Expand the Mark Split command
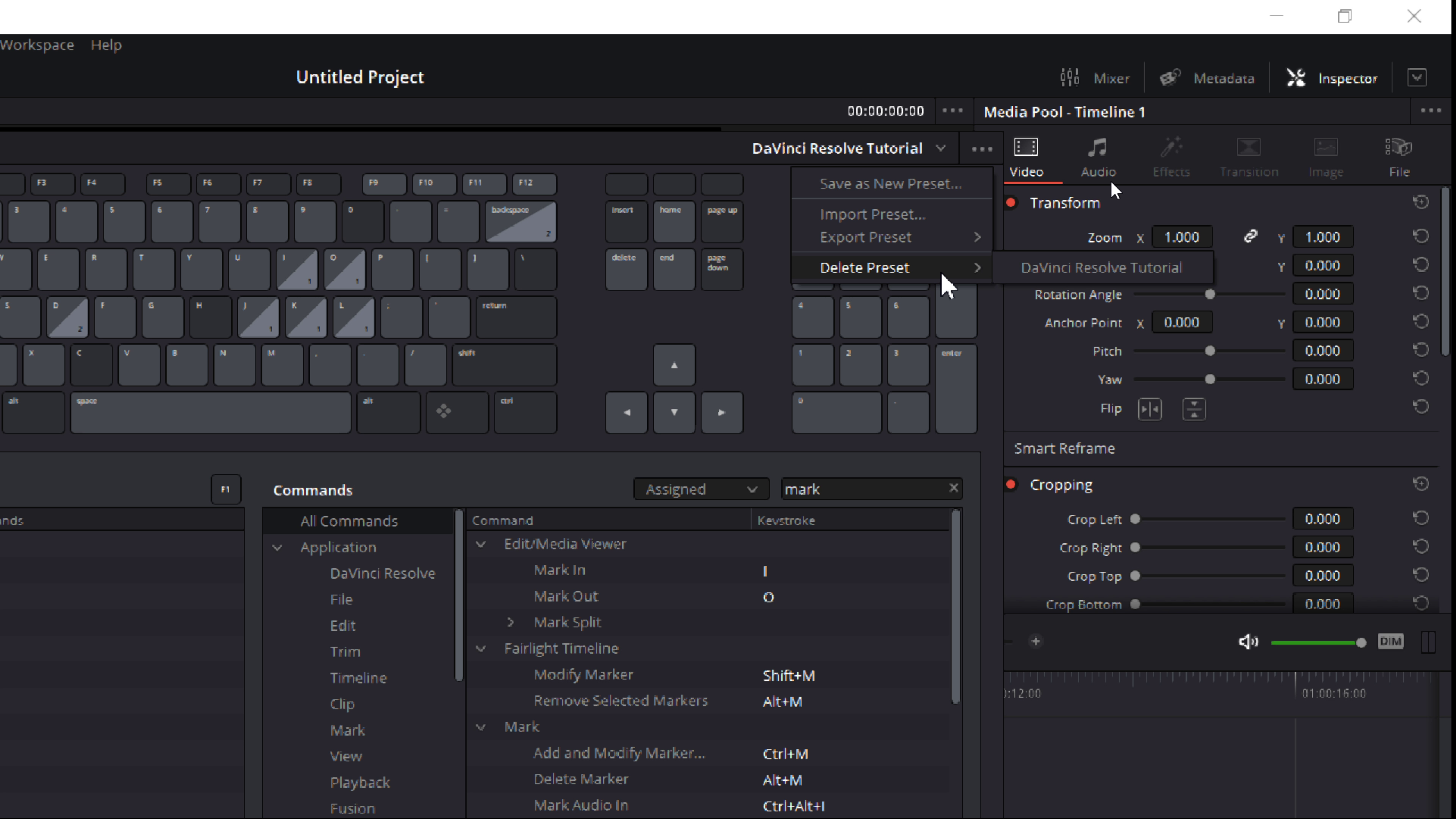Screen dimensions: 1456x819 [x=510, y=622]
